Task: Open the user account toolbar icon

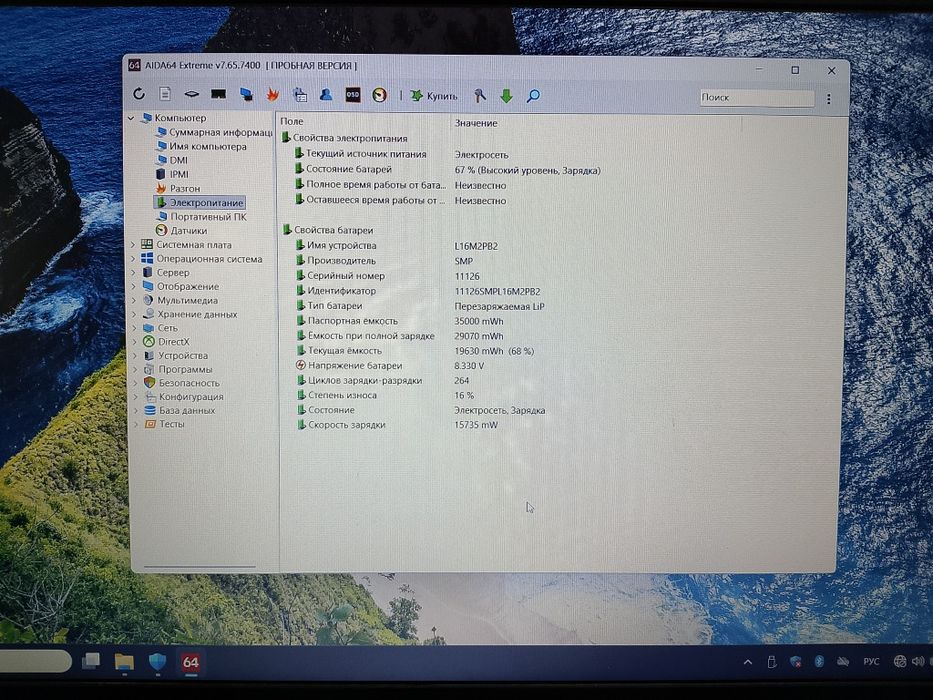Action: (x=325, y=94)
